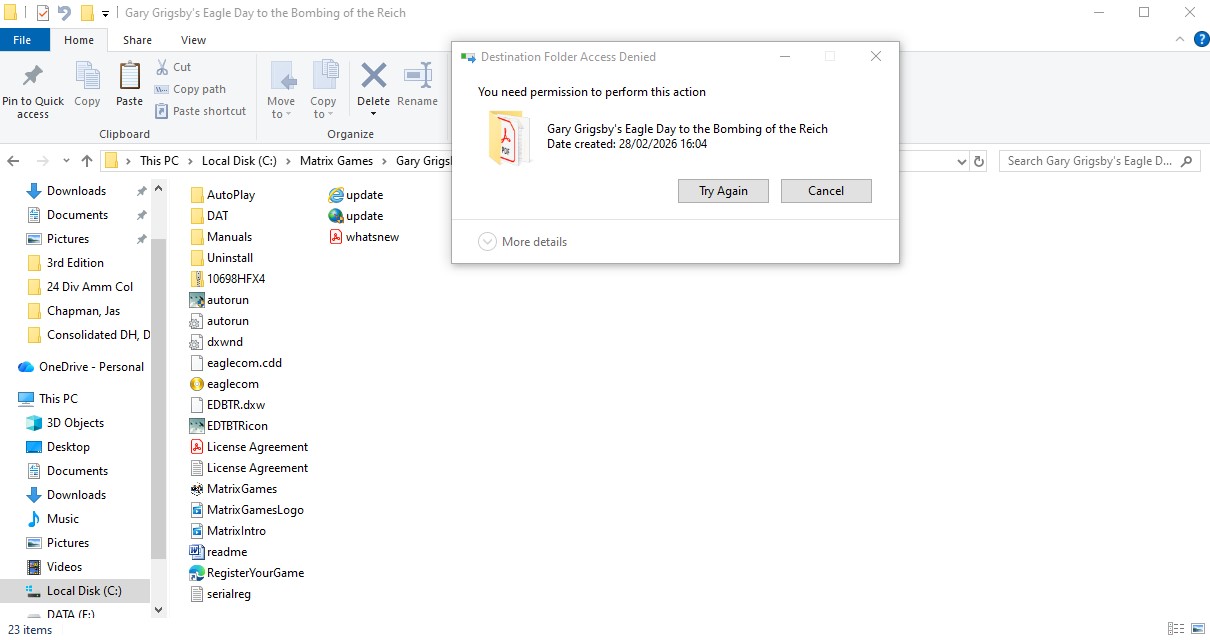Open the address bar history dropdown
Screen dimensions: 1210x640
961,161
